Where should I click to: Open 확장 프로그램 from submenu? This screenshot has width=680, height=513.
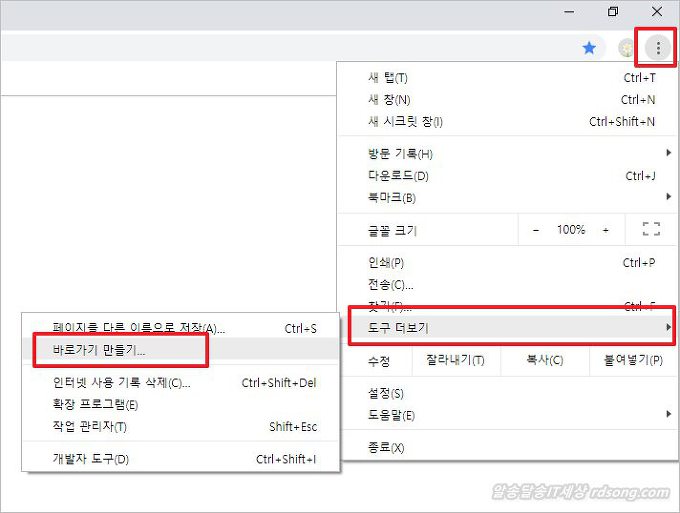pyautogui.click(x=95, y=405)
